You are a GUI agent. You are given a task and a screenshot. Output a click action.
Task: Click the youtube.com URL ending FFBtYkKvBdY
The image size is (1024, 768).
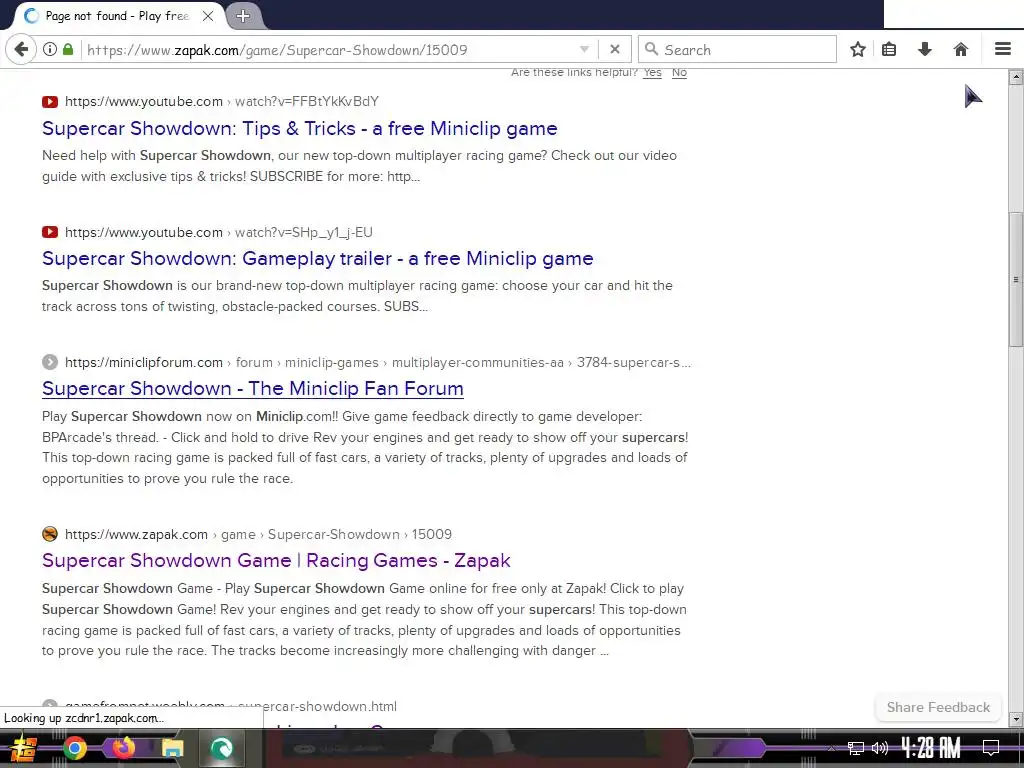point(222,102)
